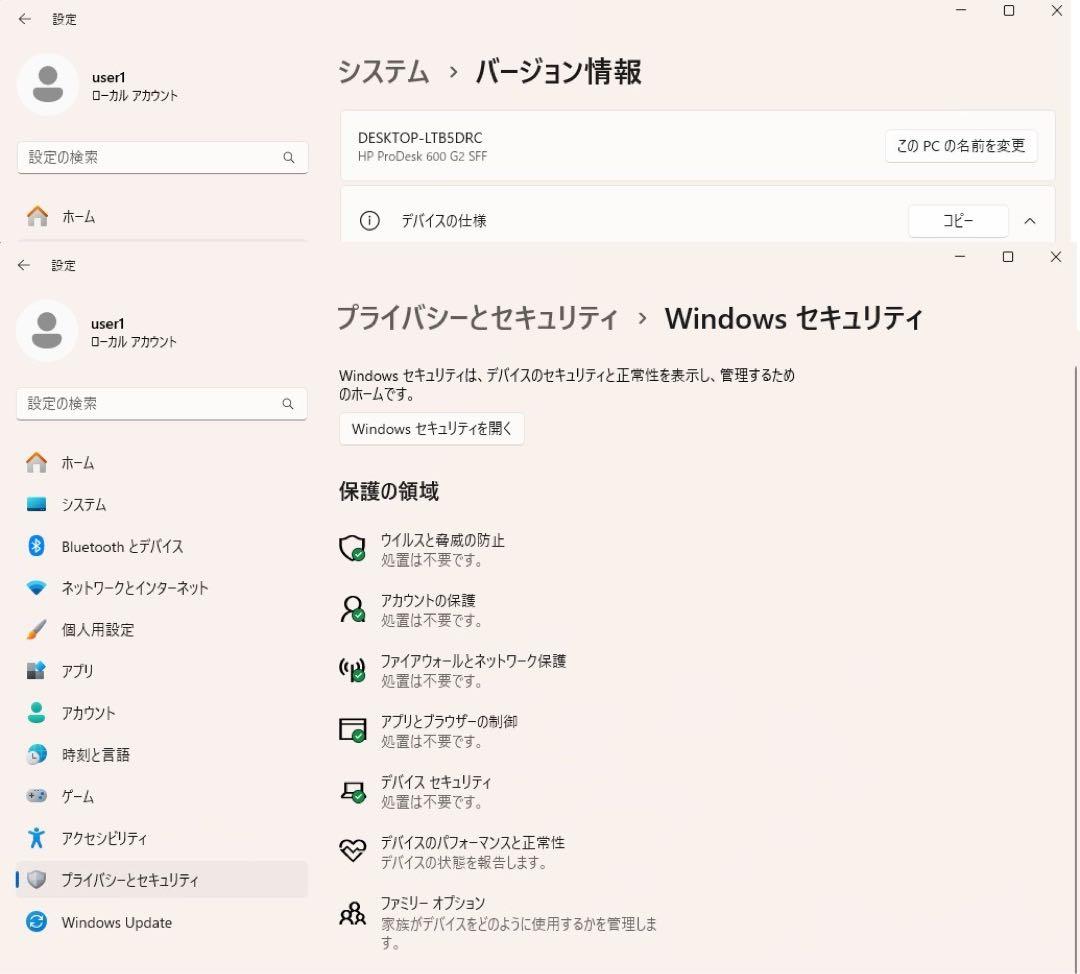Click この PC の名前を変更 button
Viewport: 1080px width, 974px height.
pos(960,145)
